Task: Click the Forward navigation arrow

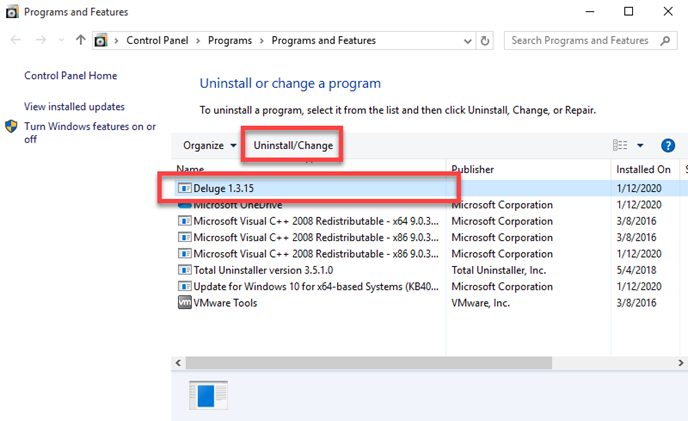Action: 41,40
